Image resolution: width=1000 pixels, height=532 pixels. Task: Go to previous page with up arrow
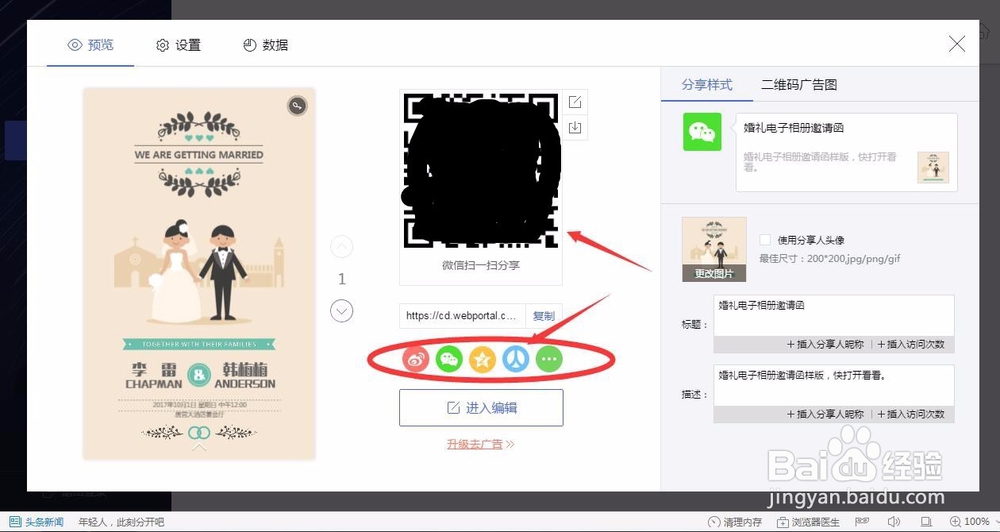point(342,247)
